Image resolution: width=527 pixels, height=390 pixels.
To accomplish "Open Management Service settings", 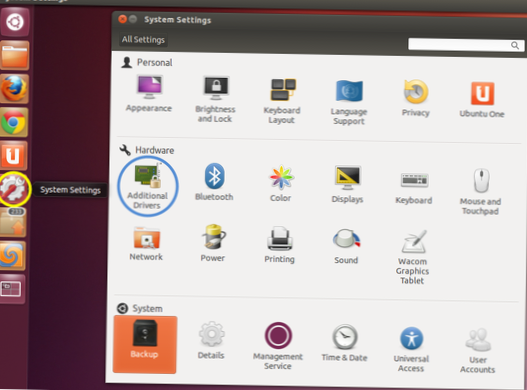I will point(278,346).
